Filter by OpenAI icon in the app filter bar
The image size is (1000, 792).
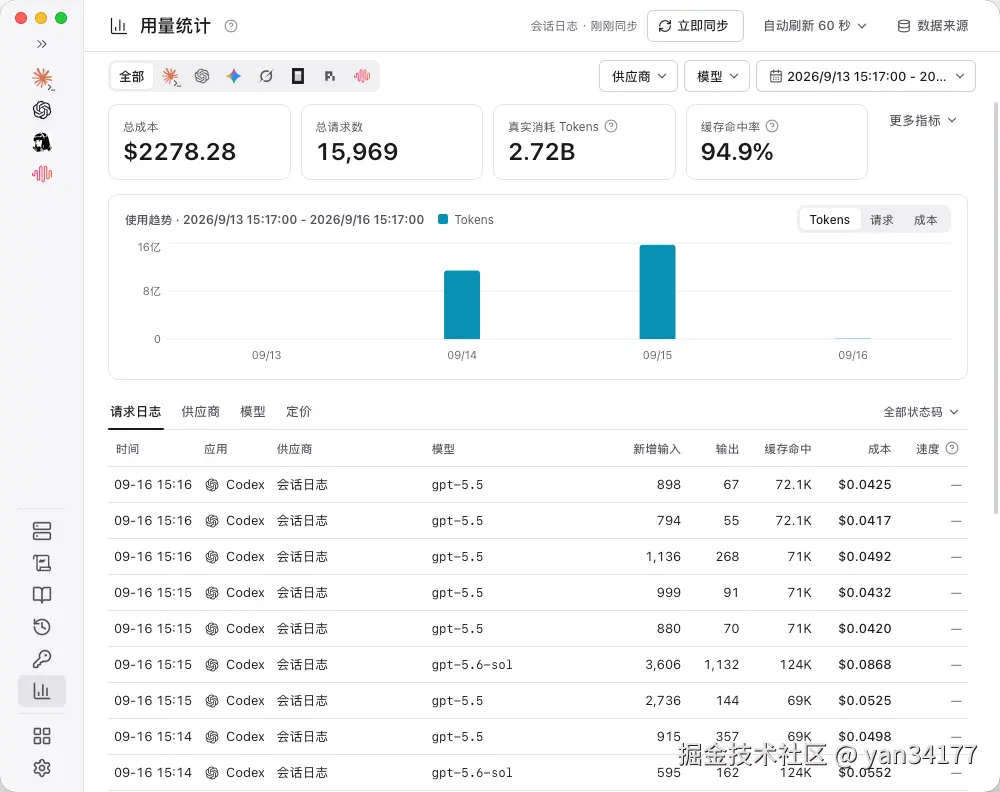point(202,77)
